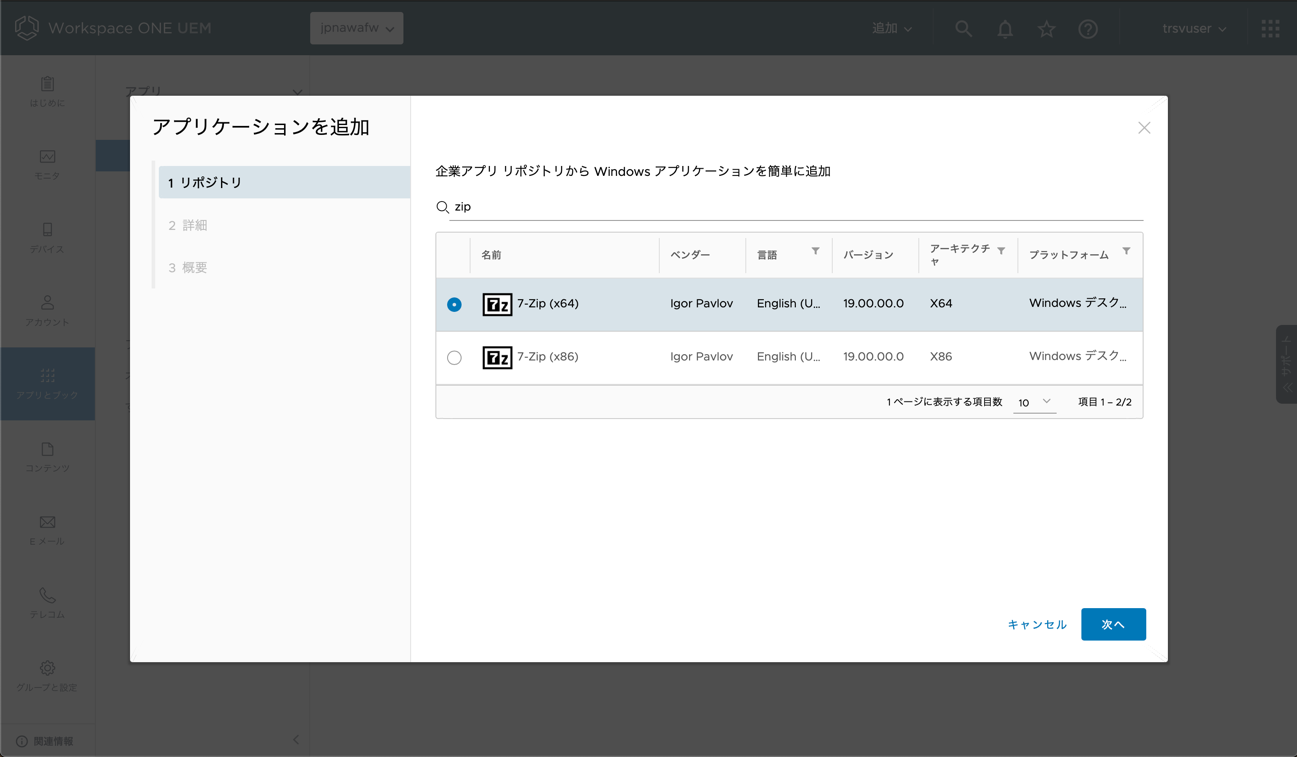Click Igor Pavlov in the x64 row
The height and width of the screenshot is (757, 1297).
click(701, 304)
